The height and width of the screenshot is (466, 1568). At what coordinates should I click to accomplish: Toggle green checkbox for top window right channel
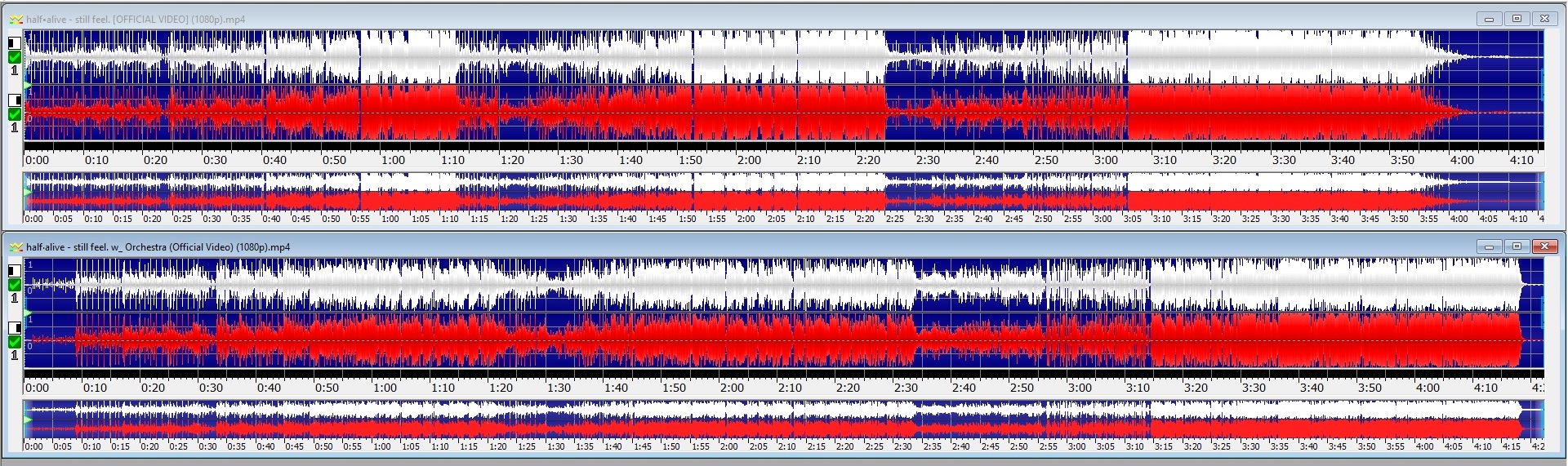[14, 114]
